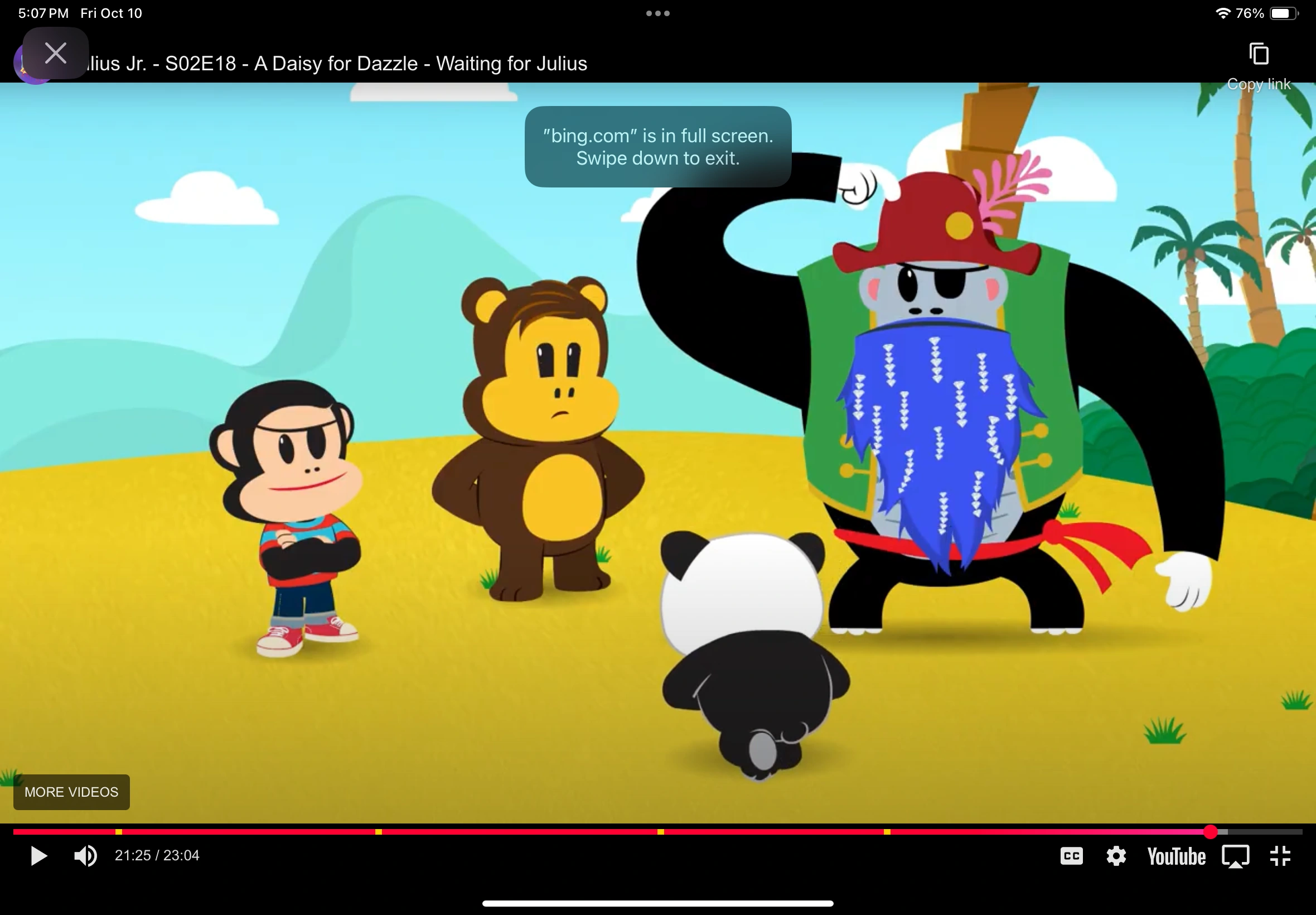The width and height of the screenshot is (1316, 915).
Task: Jump to fourth yellow chapter marker
Action: (x=887, y=832)
